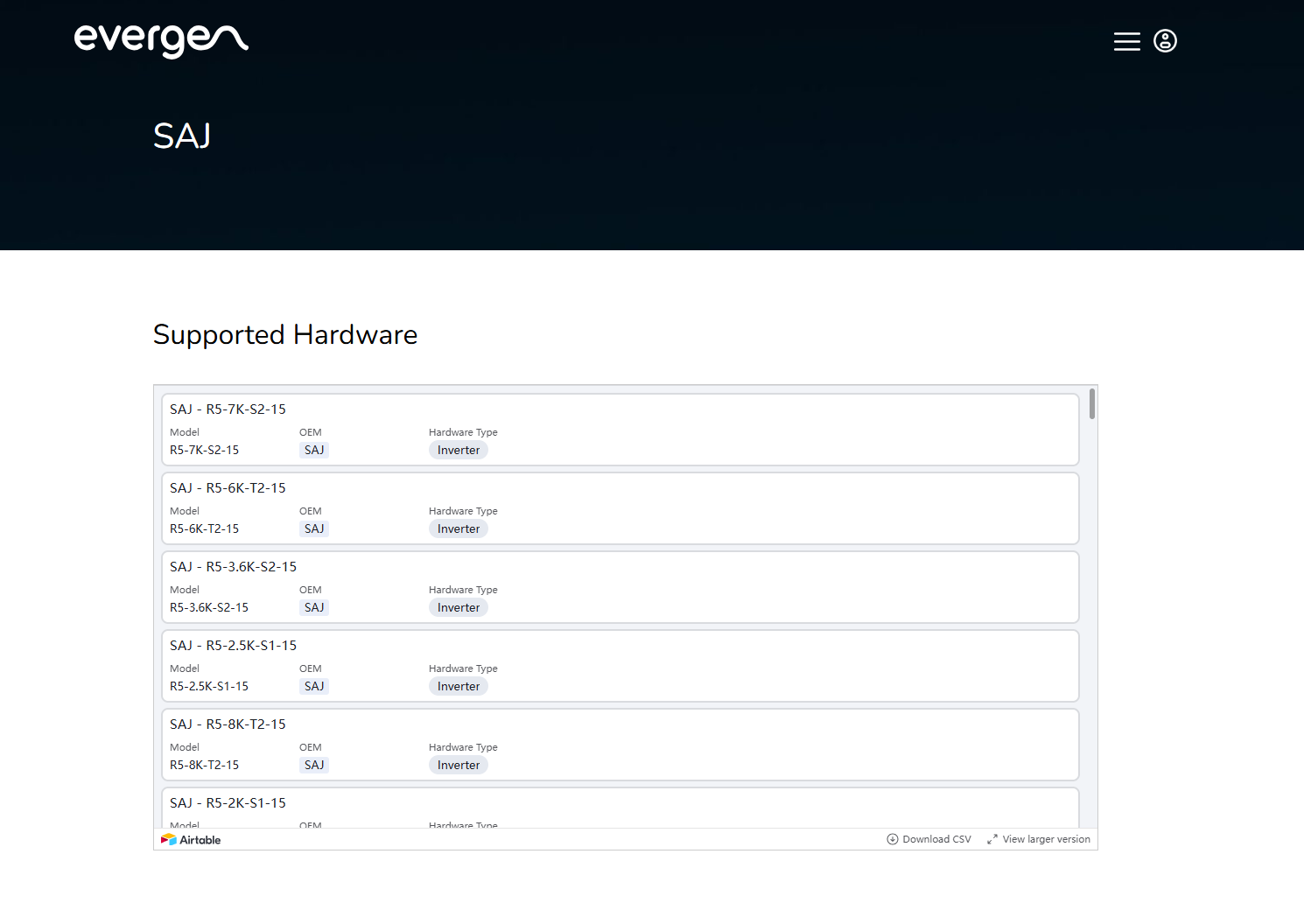Open the hamburger navigation menu

click(1126, 41)
